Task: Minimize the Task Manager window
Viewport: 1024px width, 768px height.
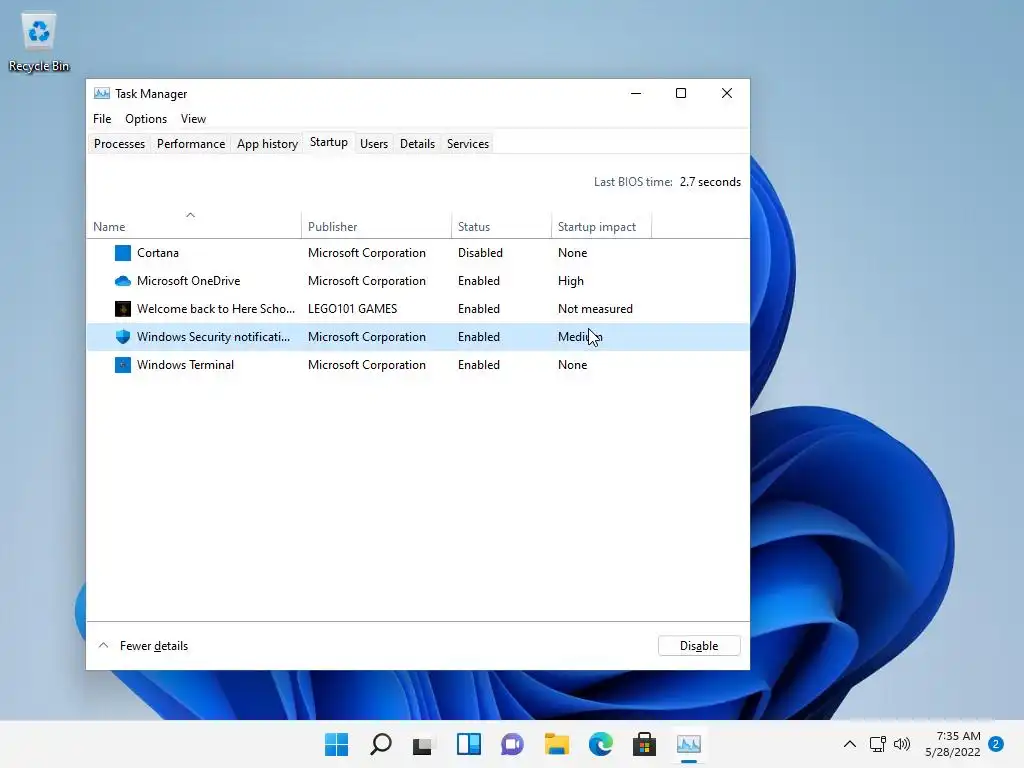Action: [636, 93]
